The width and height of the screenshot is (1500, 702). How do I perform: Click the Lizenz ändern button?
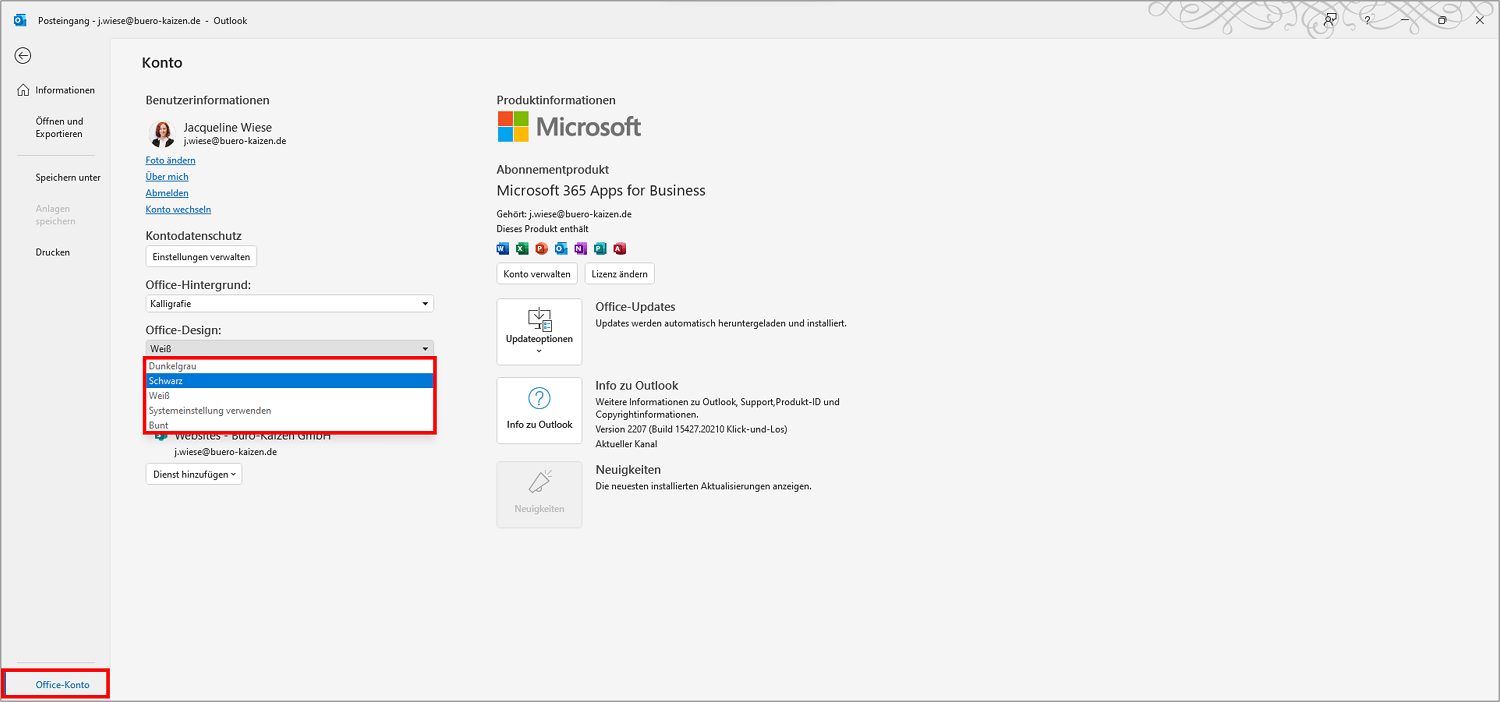pyautogui.click(x=620, y=274)
